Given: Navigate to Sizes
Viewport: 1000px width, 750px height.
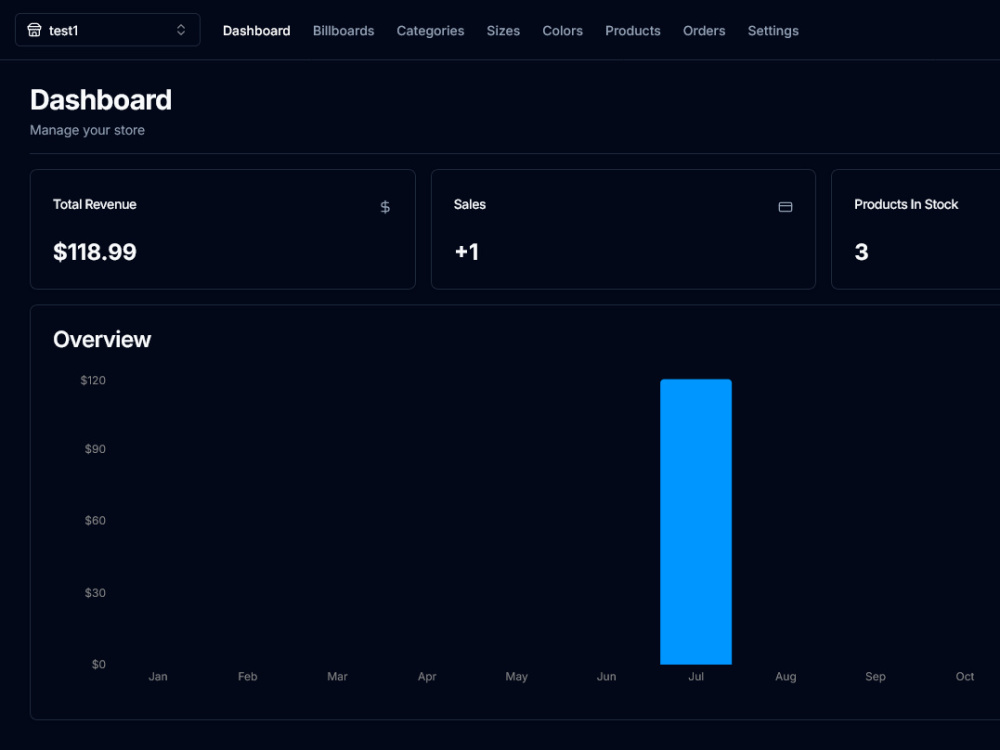Looking at the screenshot, I should click(503, 31).
